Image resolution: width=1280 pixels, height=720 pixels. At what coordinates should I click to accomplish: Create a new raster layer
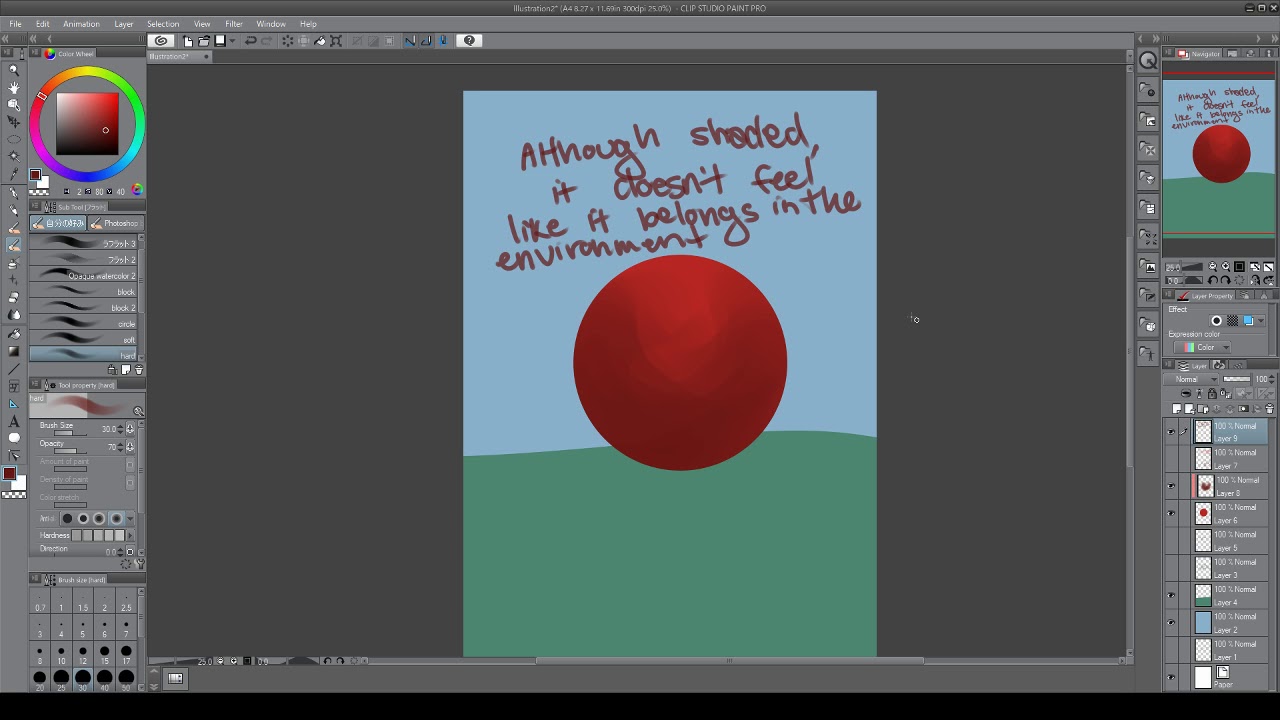pos(1177,409)
